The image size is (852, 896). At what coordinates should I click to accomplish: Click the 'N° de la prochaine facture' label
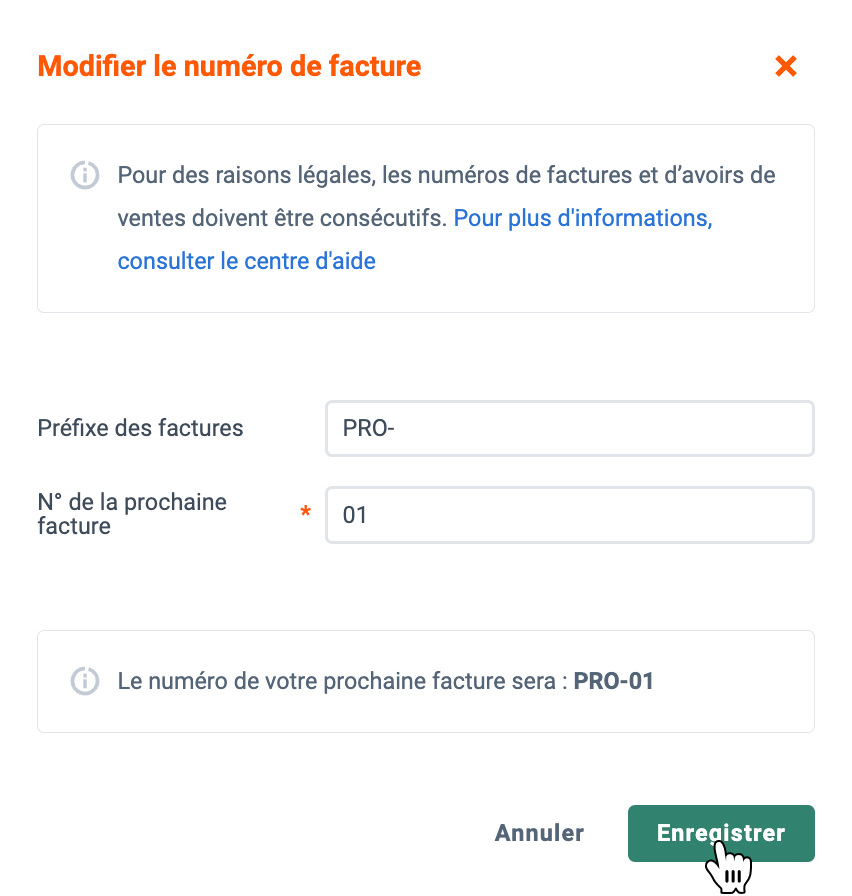coord(132,514)
